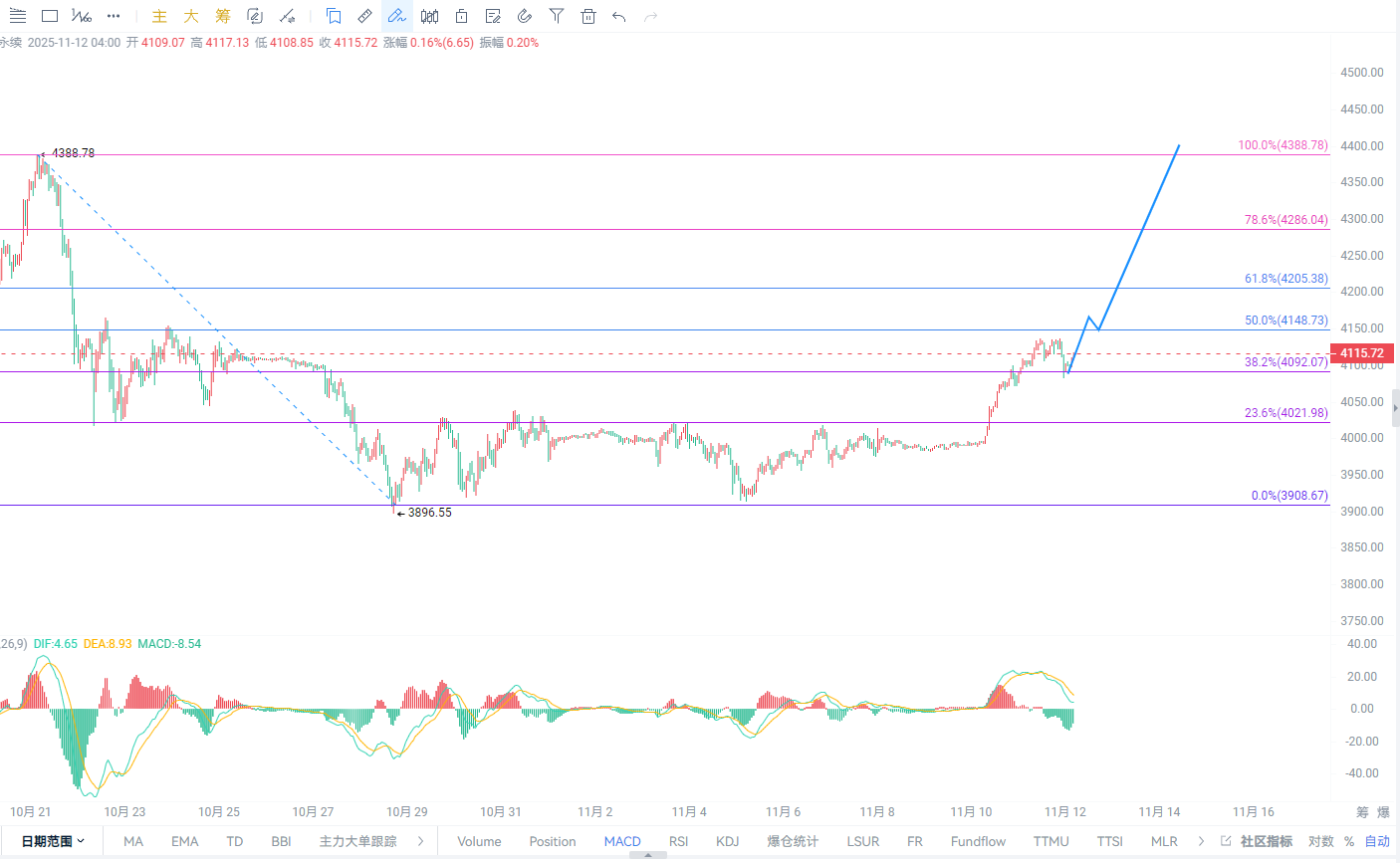1400x863 pixels.
Task: Click the candlestick chart style icon
Action: click(429, 16)
